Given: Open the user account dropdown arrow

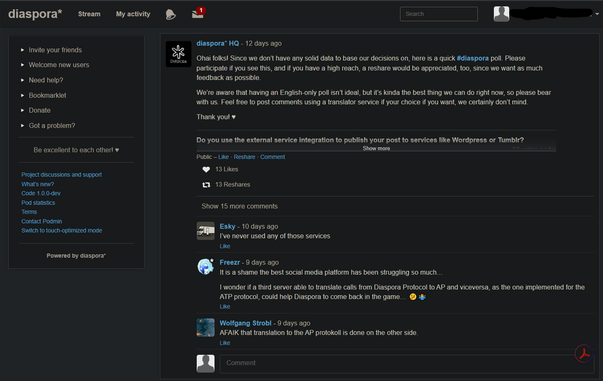Looking at the screenshot, I should coord(597,14).
